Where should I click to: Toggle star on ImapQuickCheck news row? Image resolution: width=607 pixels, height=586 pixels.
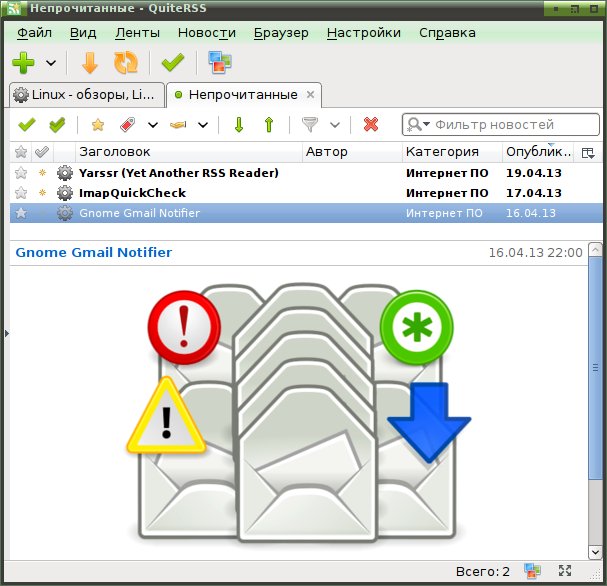tap(21, 193)
